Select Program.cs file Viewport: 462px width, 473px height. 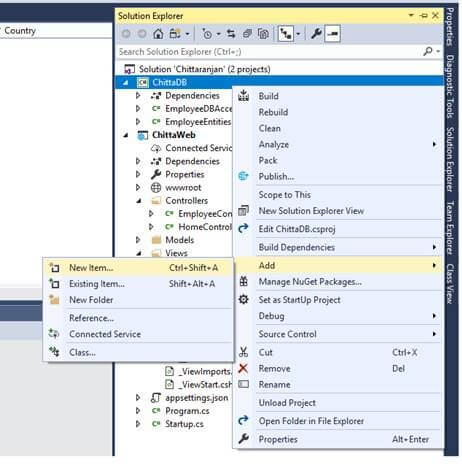[187, 411]
